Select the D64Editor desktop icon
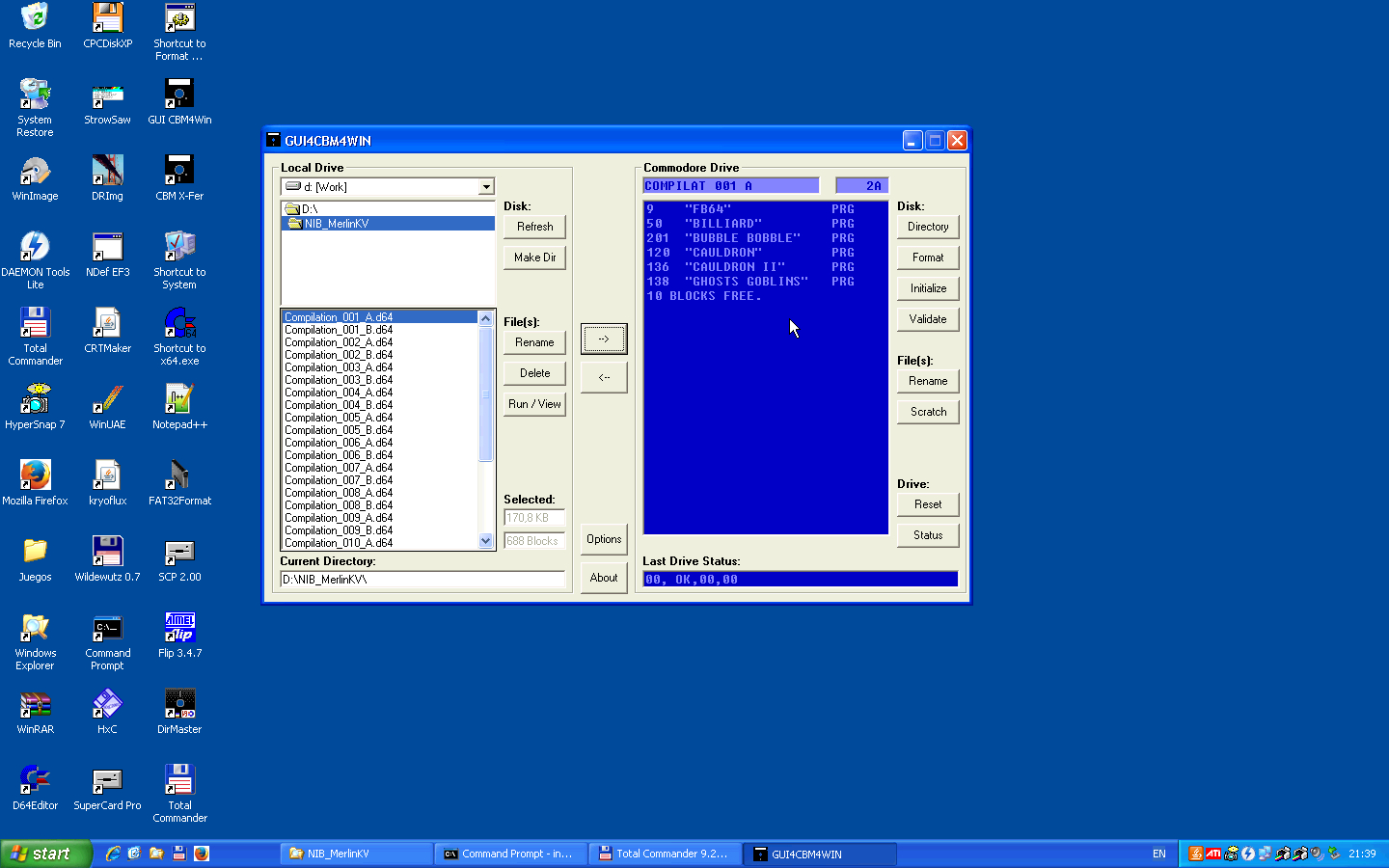 point(35,788)
